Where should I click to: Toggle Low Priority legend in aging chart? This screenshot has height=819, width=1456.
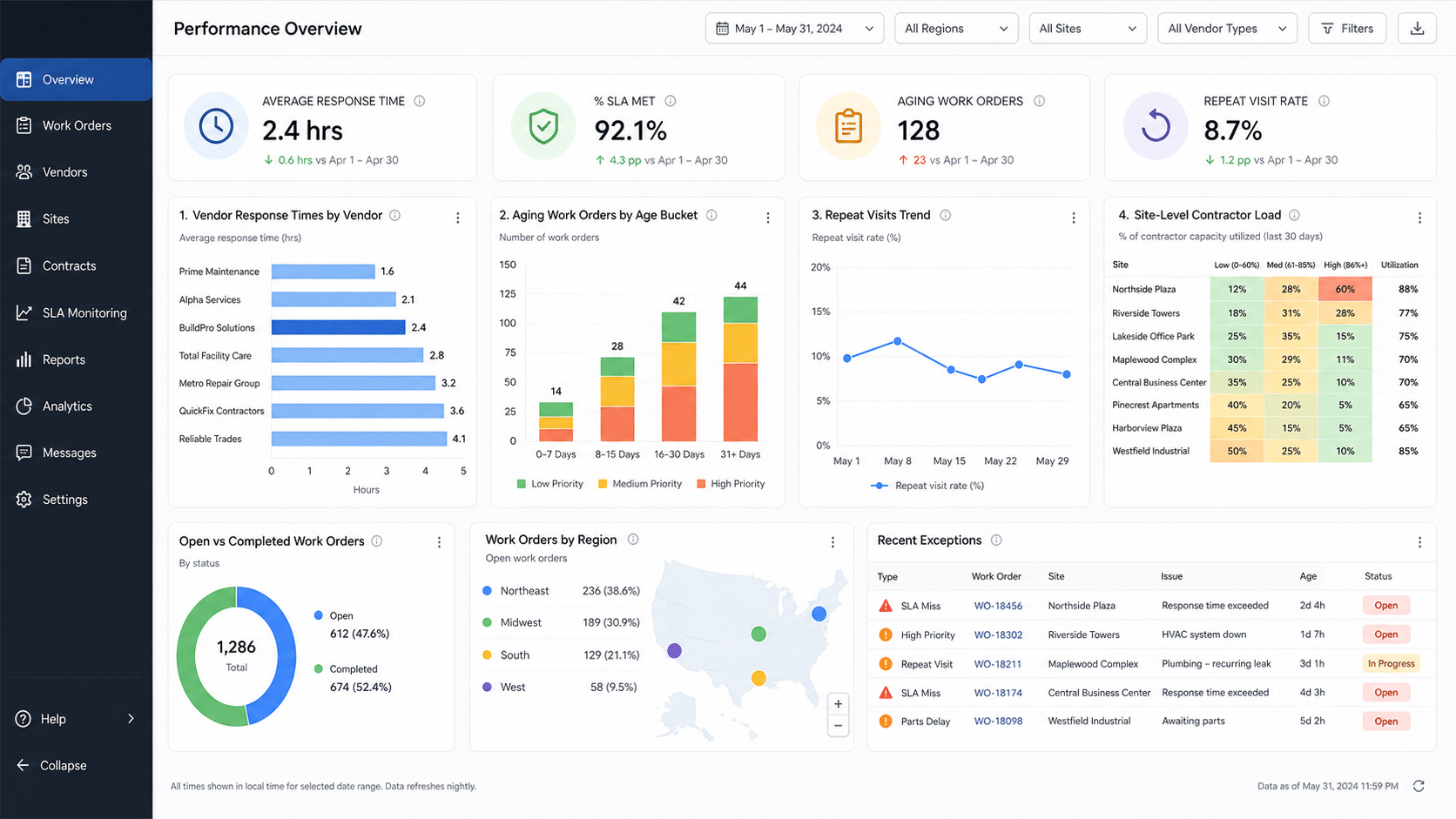549,484
